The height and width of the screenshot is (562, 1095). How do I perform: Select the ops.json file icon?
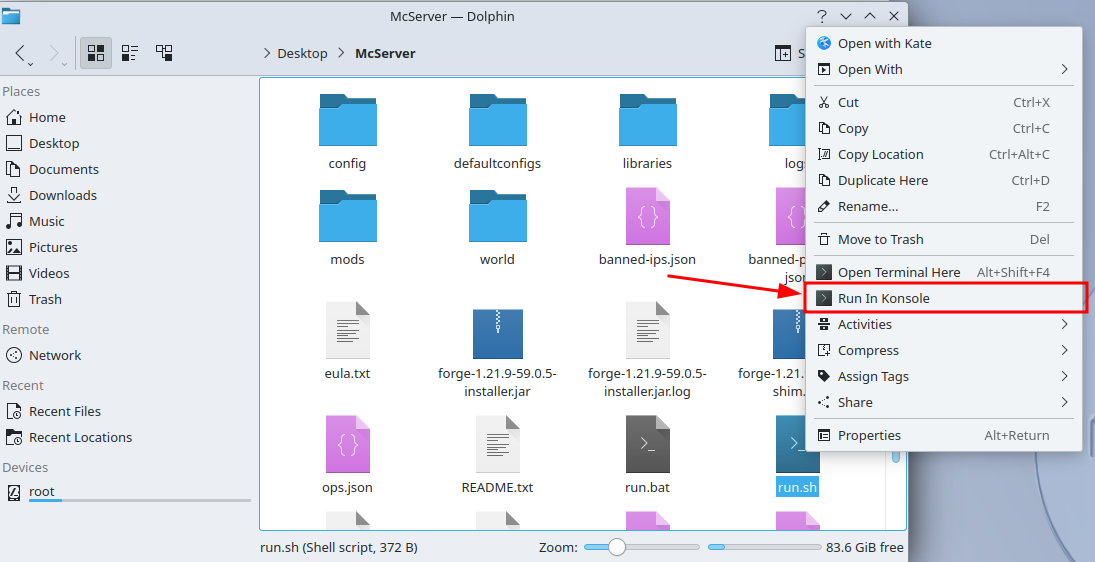coord(347,444)
